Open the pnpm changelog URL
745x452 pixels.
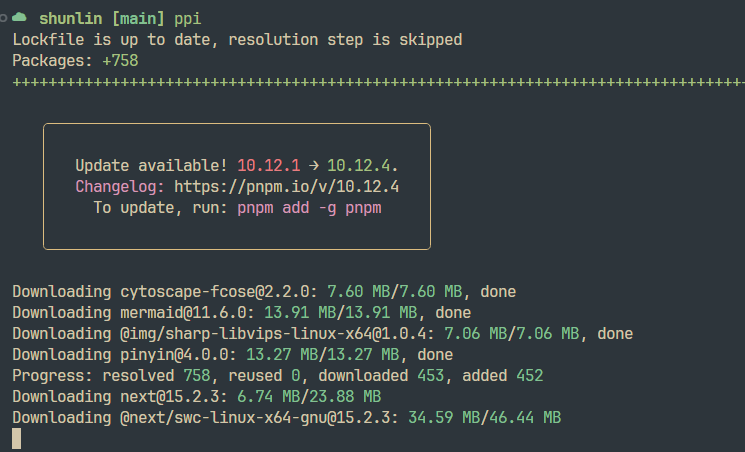pyautogui.click(x=287, y=187)
